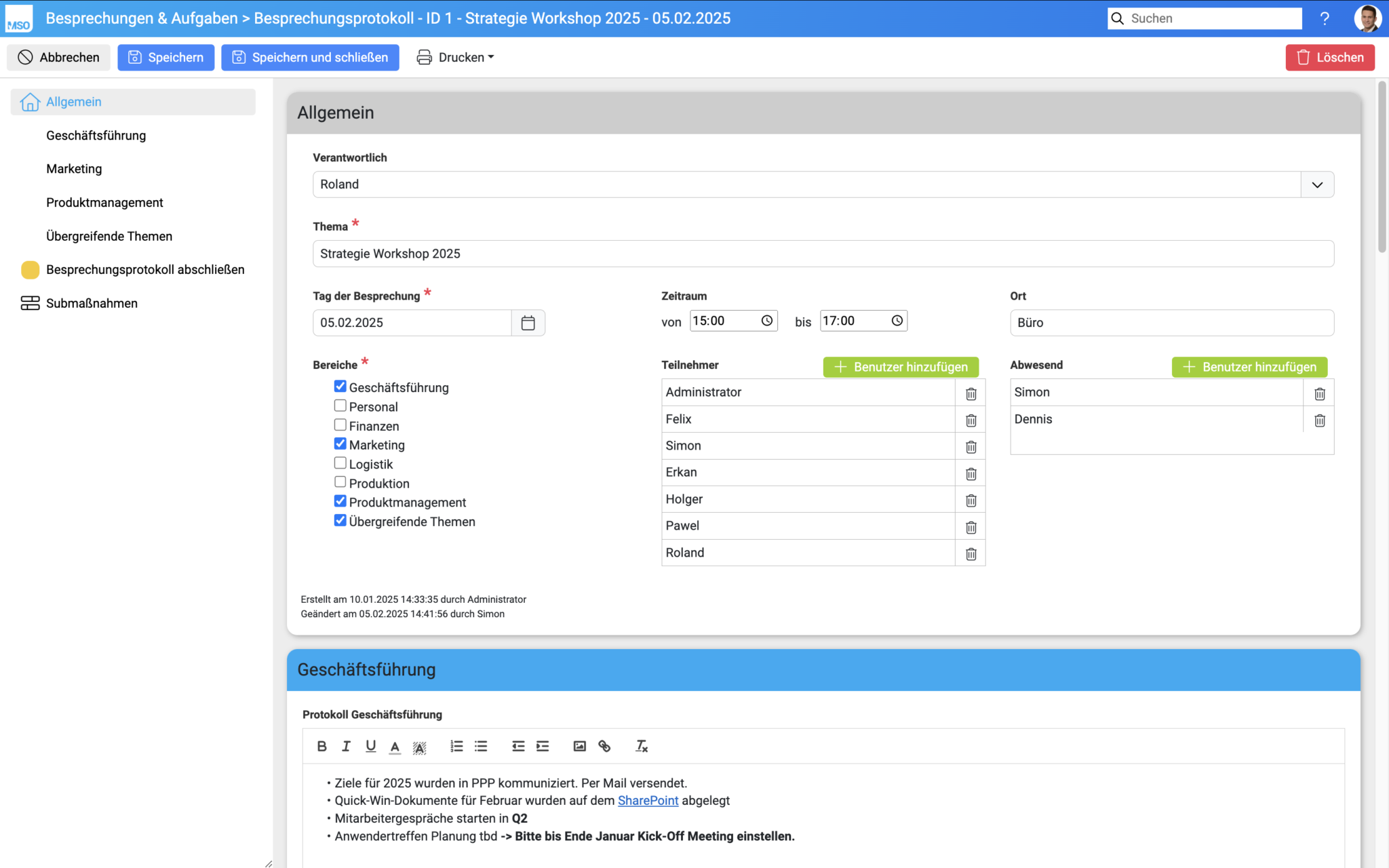Delete participant Administrator via trash icon
Viewport: 1389px width, 868px height.
971,393
